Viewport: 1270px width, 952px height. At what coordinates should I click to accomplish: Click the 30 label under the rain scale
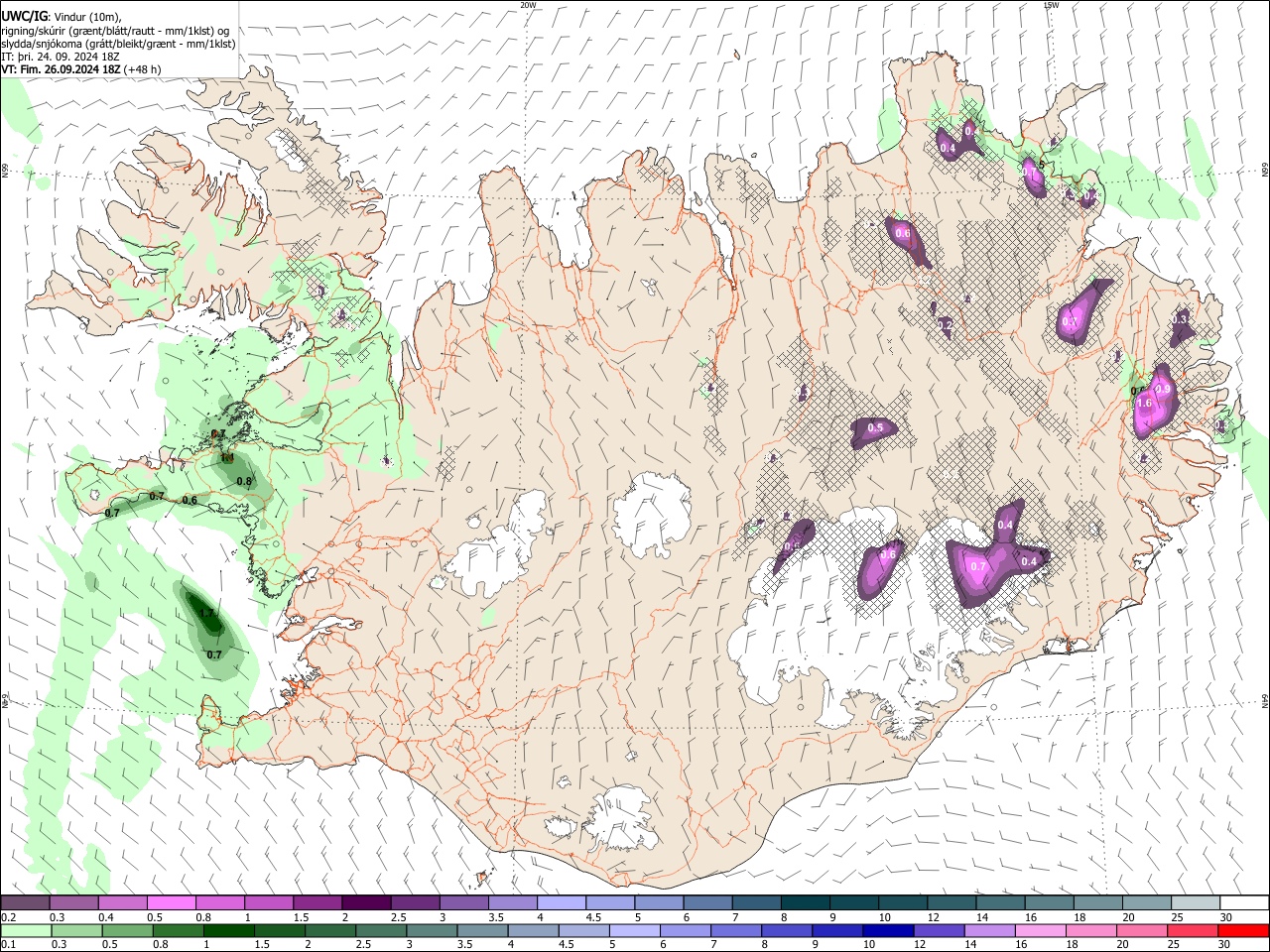[1226, 945]
